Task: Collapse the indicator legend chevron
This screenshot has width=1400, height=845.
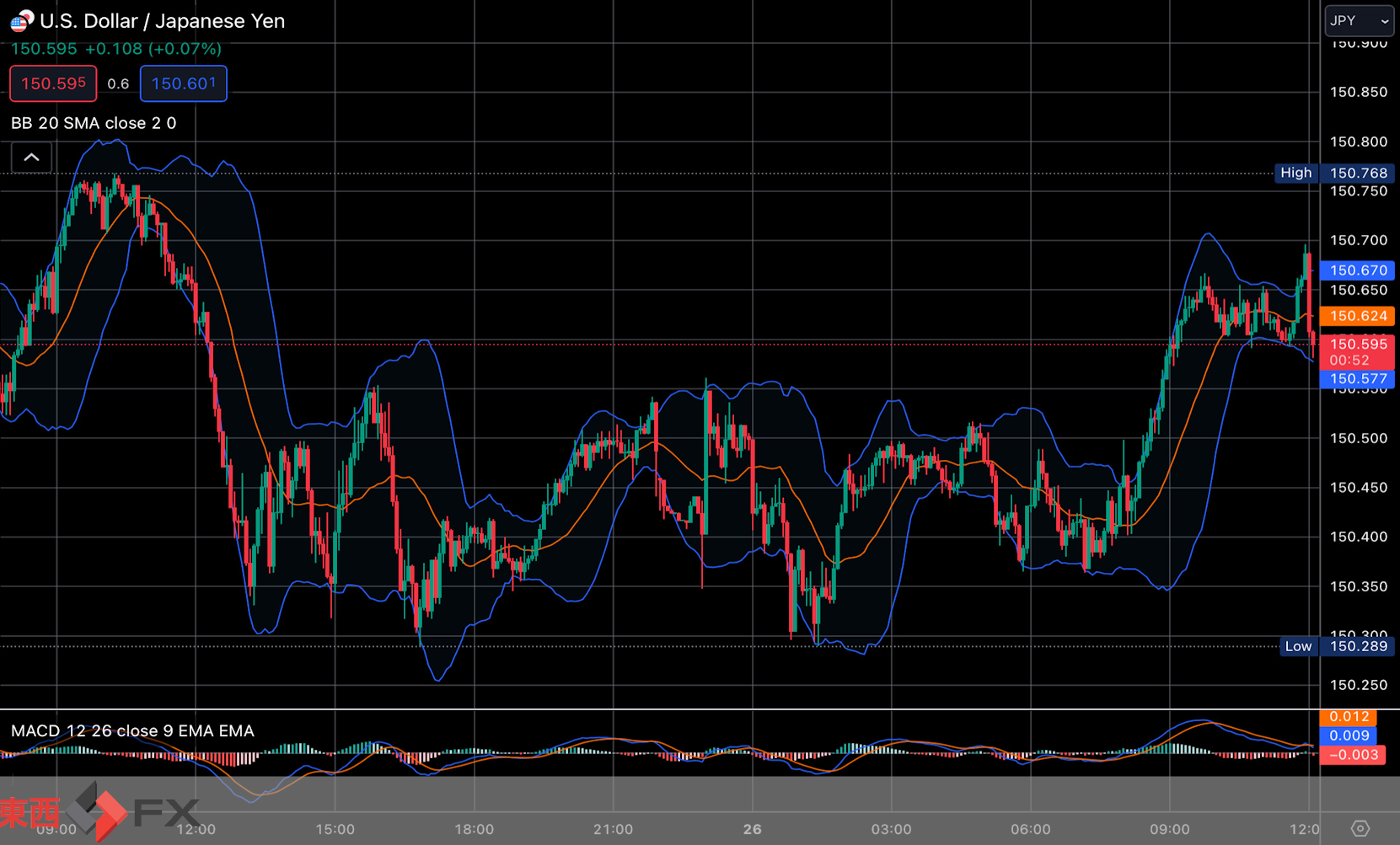Action: tap(31, 158)
